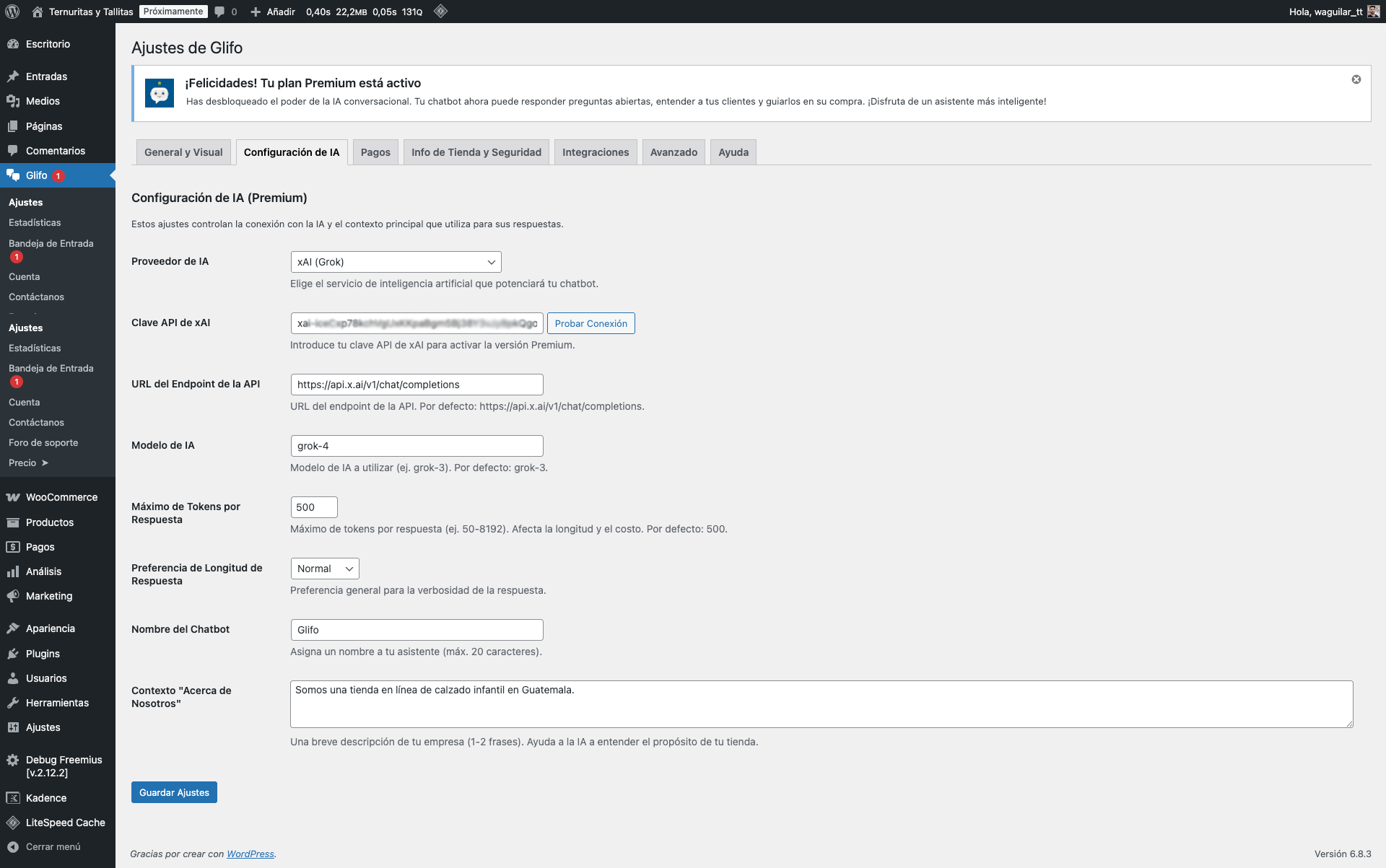Click the Máximo de Tokens number field
1386x868 pixels.
tap(313, 507)
